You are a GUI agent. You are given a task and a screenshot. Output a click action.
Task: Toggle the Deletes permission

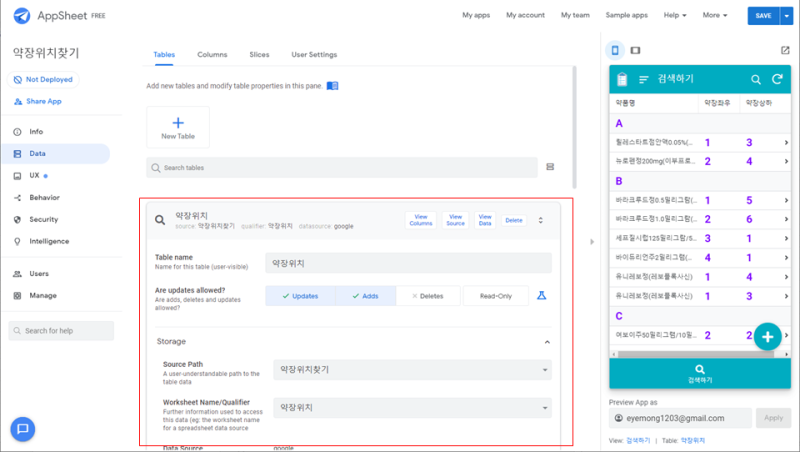pos(428,296)
